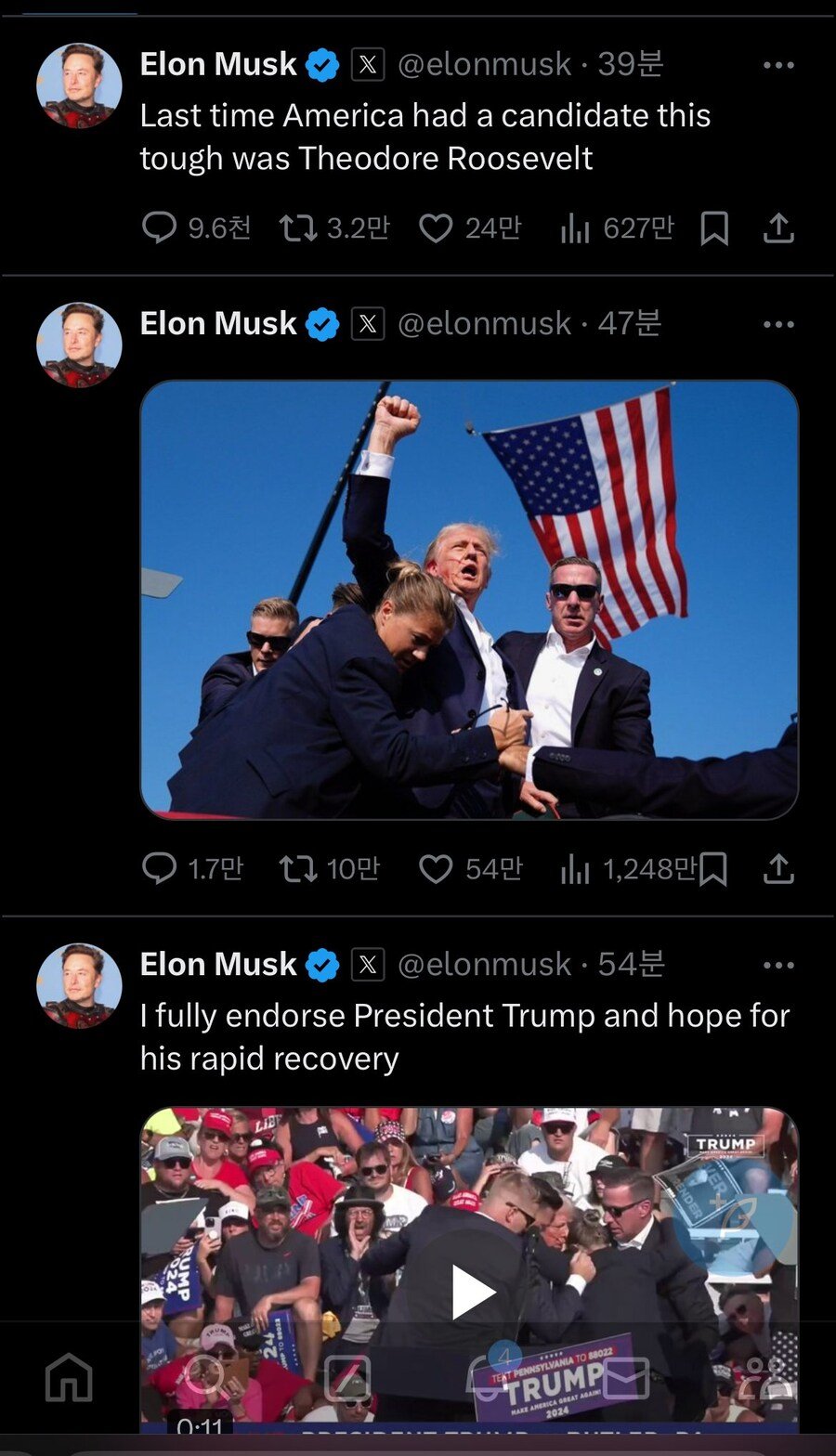Open more options on 47분 tweet
Viewport: 836px width, 1456px height.
(778, 325)
